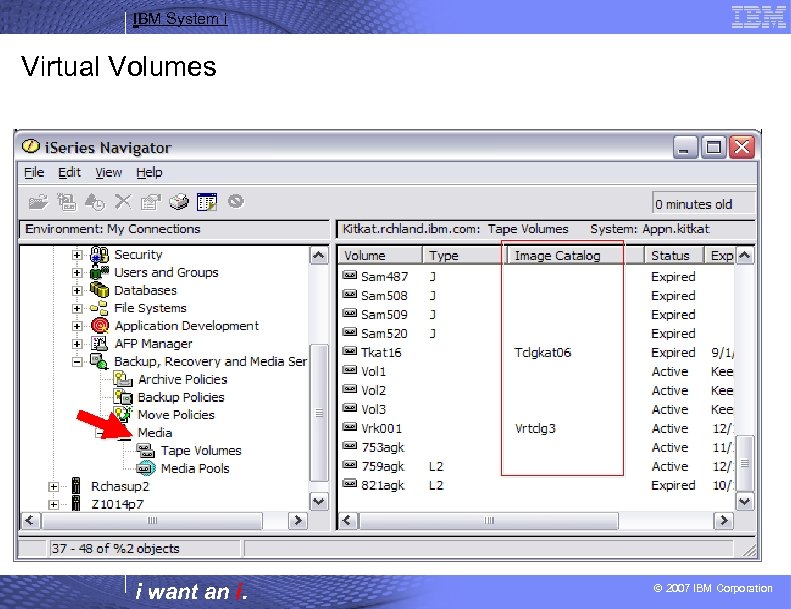Click the printer toolbar icon
This screenshot has height=609, width=791.
click(179, 202)
